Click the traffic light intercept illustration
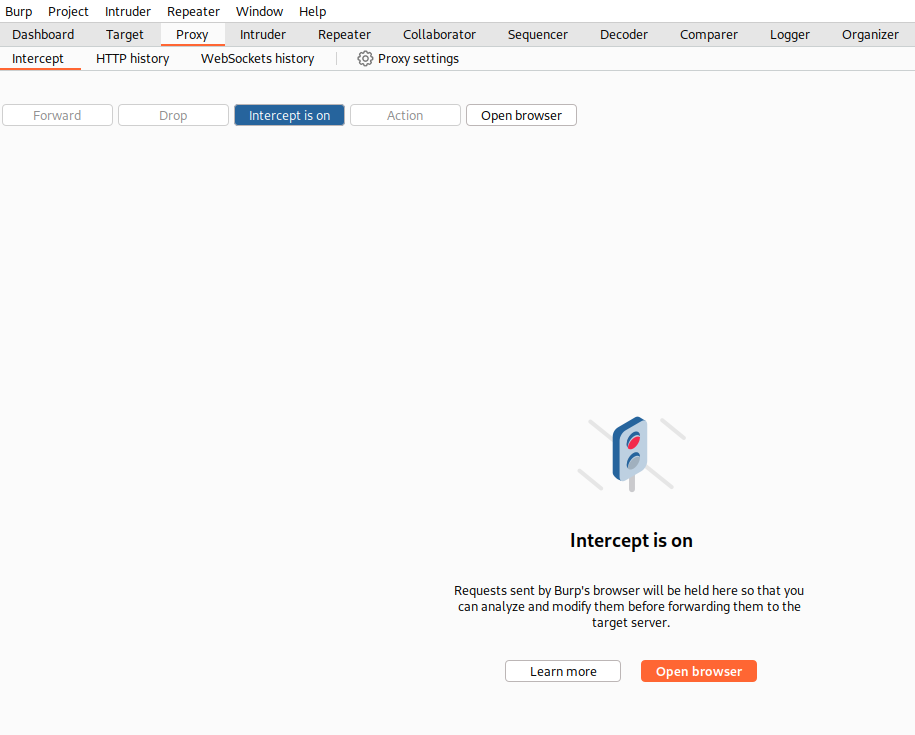Image resolution: width=915 pixels, height=735 pixels. click(631, 454)
